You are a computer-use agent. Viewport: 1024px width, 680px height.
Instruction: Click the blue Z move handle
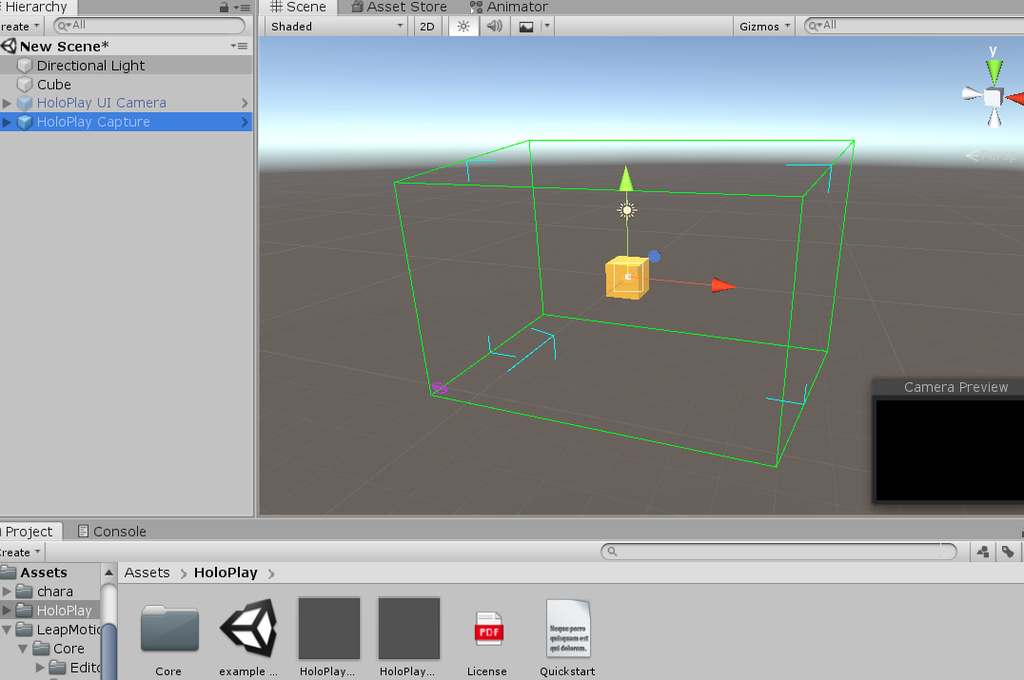(x=654, y=257)
